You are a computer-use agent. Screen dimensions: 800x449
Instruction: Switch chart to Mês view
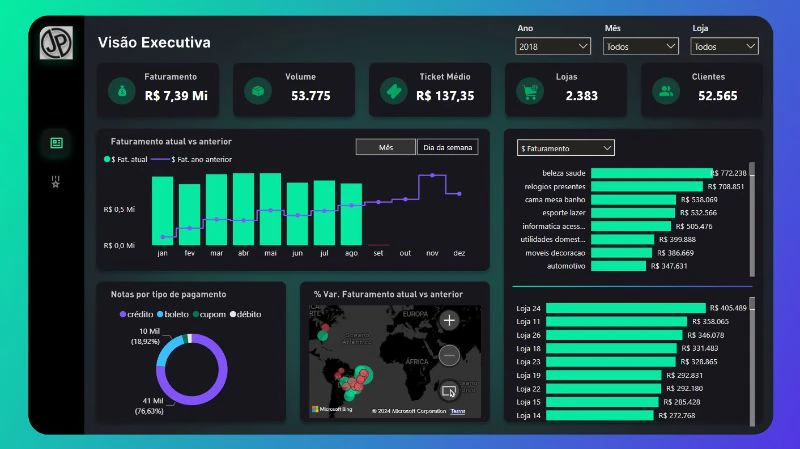pyautogui.click(x=386, y=147)
